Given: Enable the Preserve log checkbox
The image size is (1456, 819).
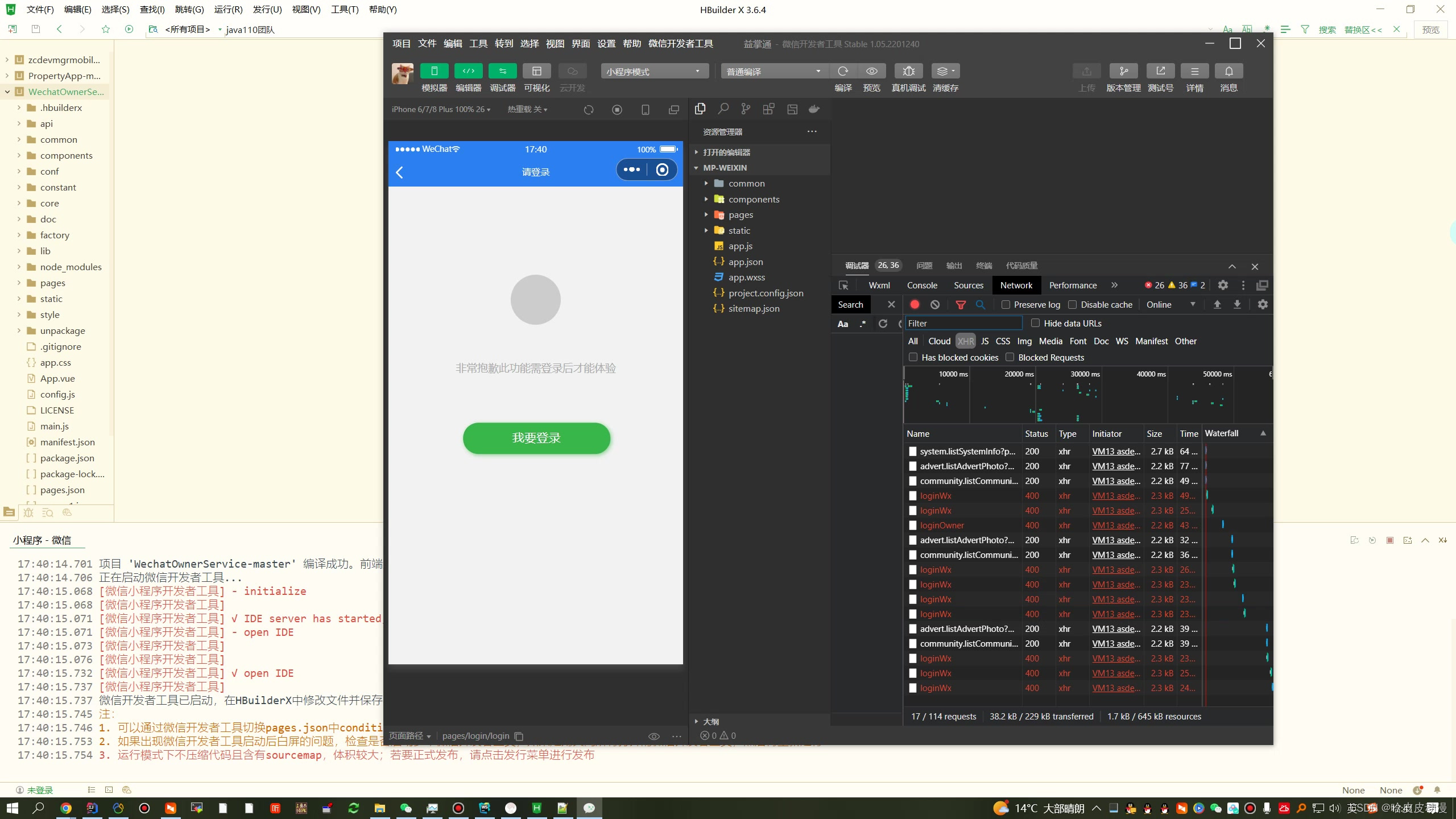Looking at the screenshot, I should [1006, 305].
